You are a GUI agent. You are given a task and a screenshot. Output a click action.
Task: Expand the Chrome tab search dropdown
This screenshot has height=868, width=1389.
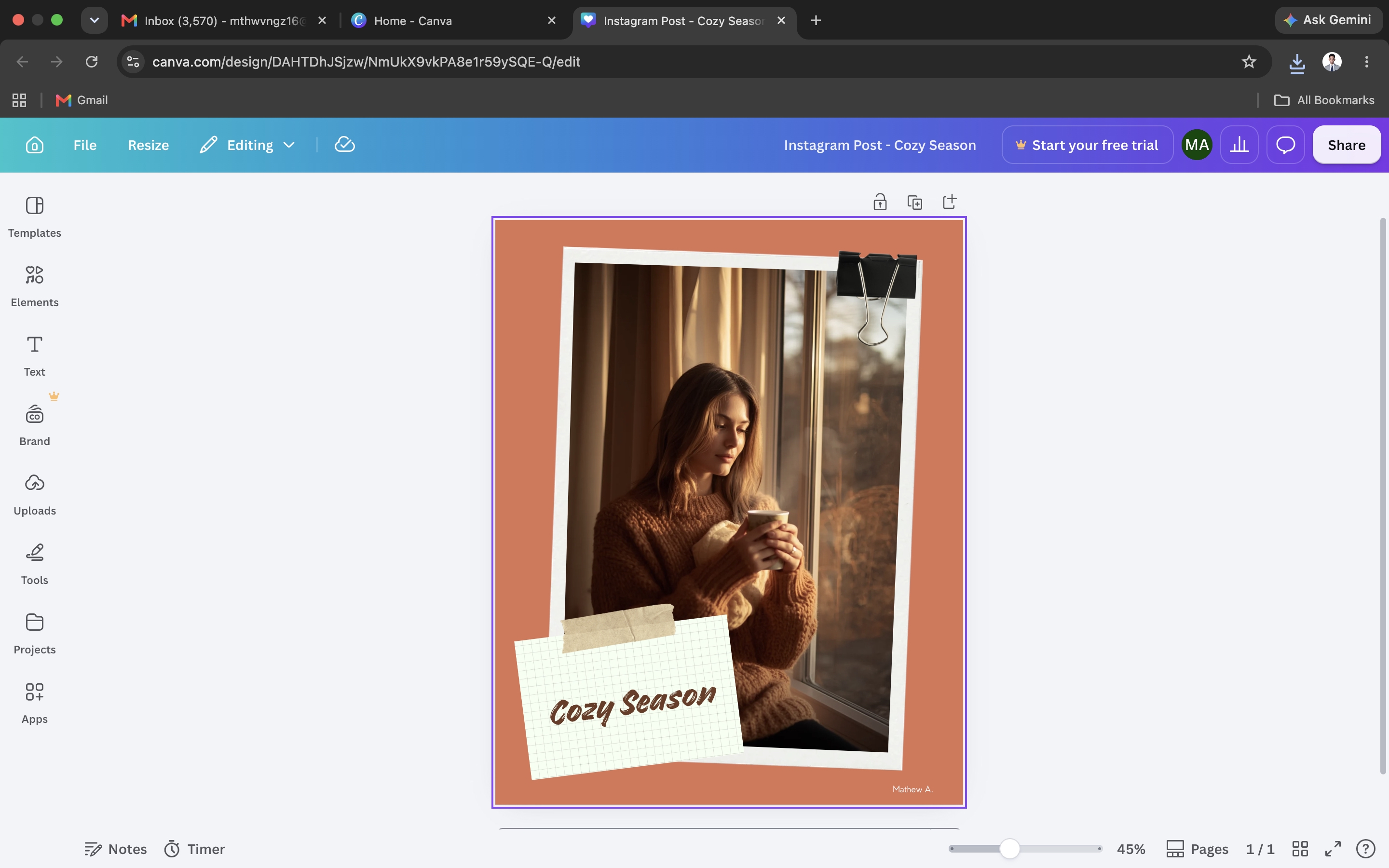click(x=94, y=20)
